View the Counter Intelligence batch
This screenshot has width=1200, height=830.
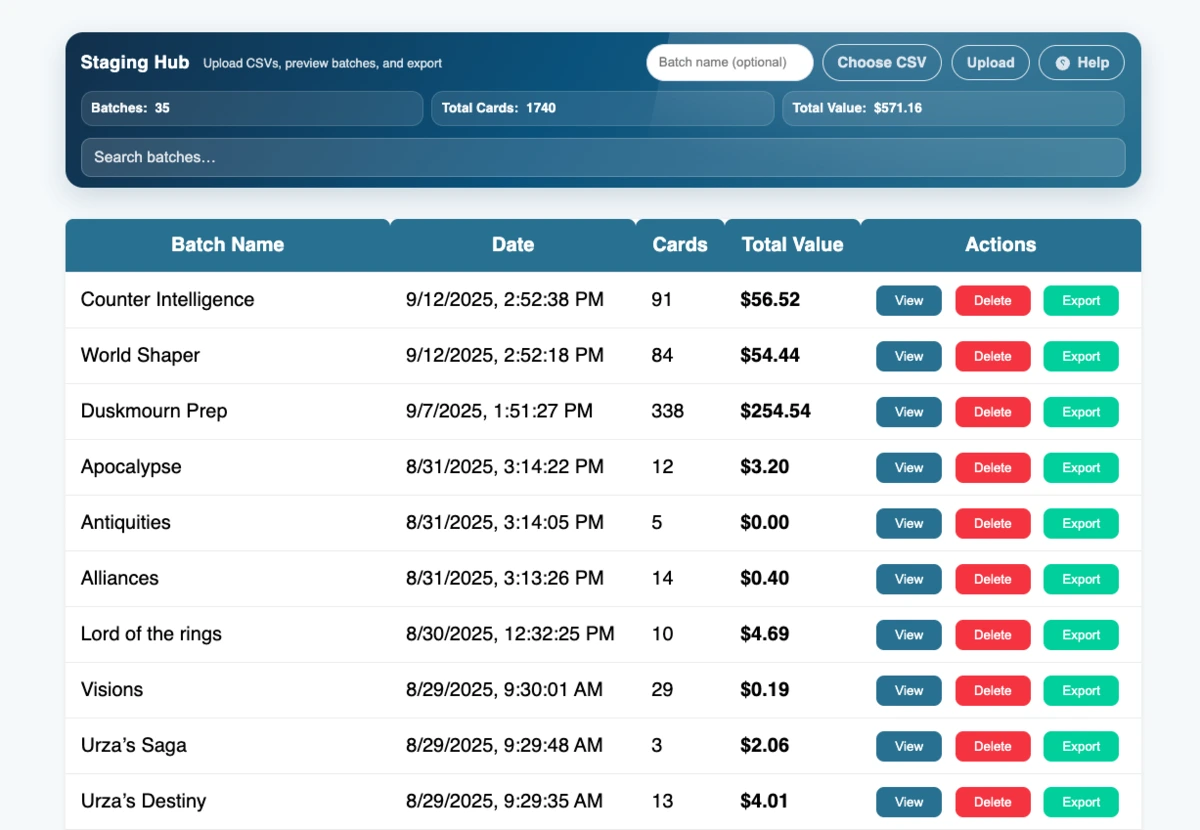(x=908, y=300)
